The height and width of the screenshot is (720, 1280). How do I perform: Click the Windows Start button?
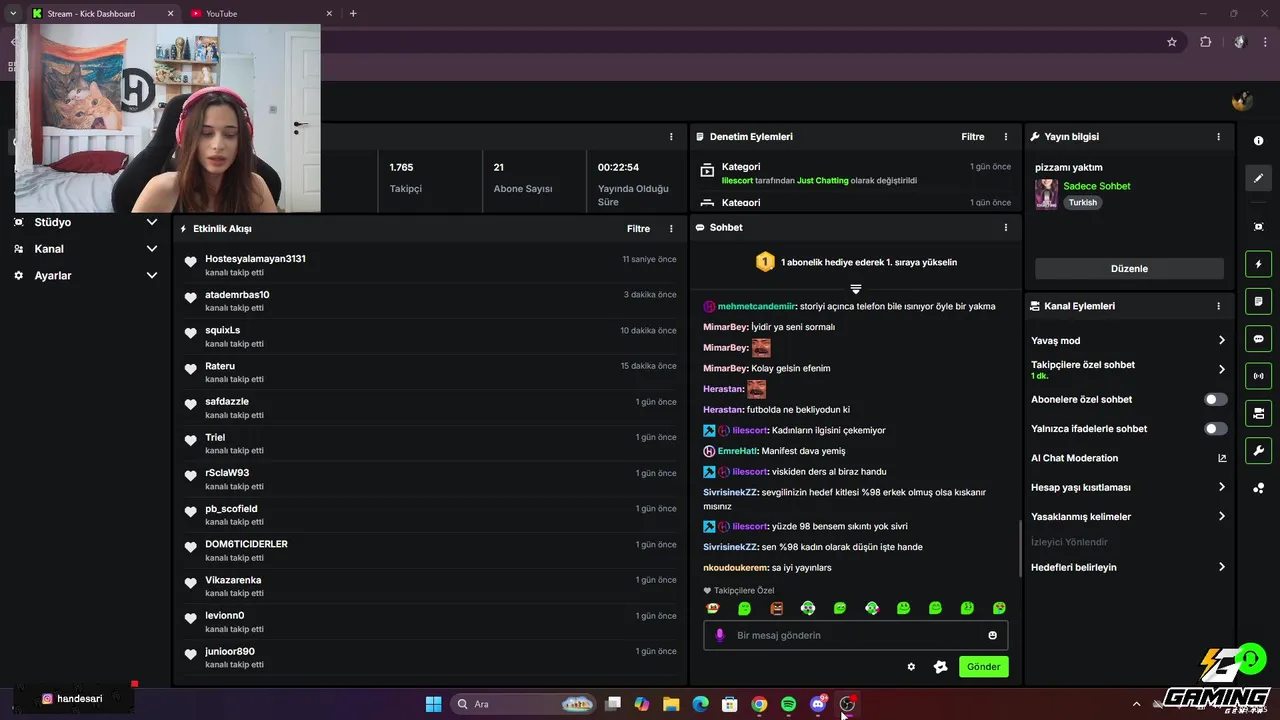(433, 704)
